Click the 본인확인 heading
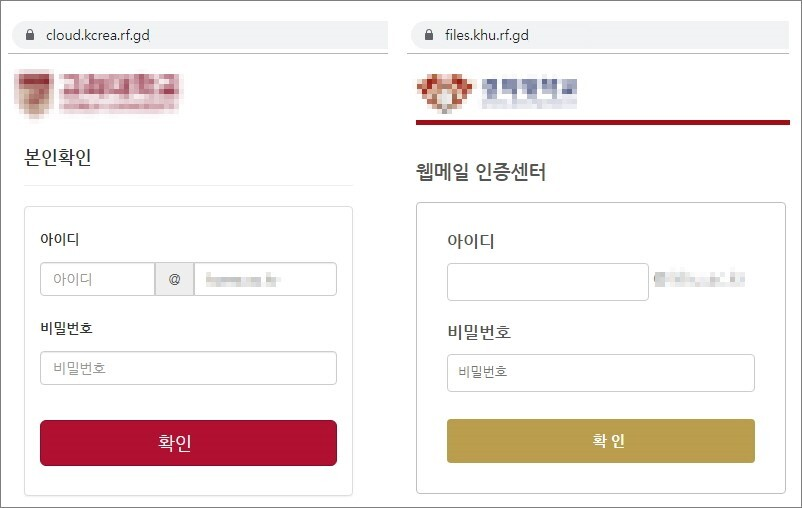 58,157
